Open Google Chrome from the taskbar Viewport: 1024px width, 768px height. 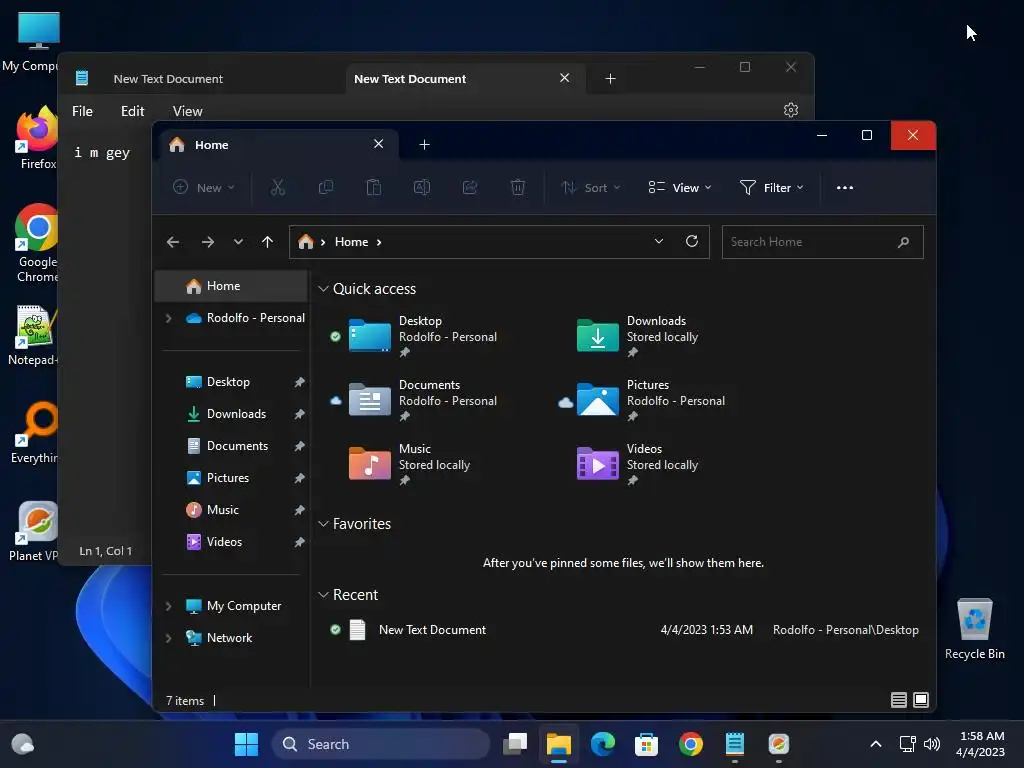690,744
